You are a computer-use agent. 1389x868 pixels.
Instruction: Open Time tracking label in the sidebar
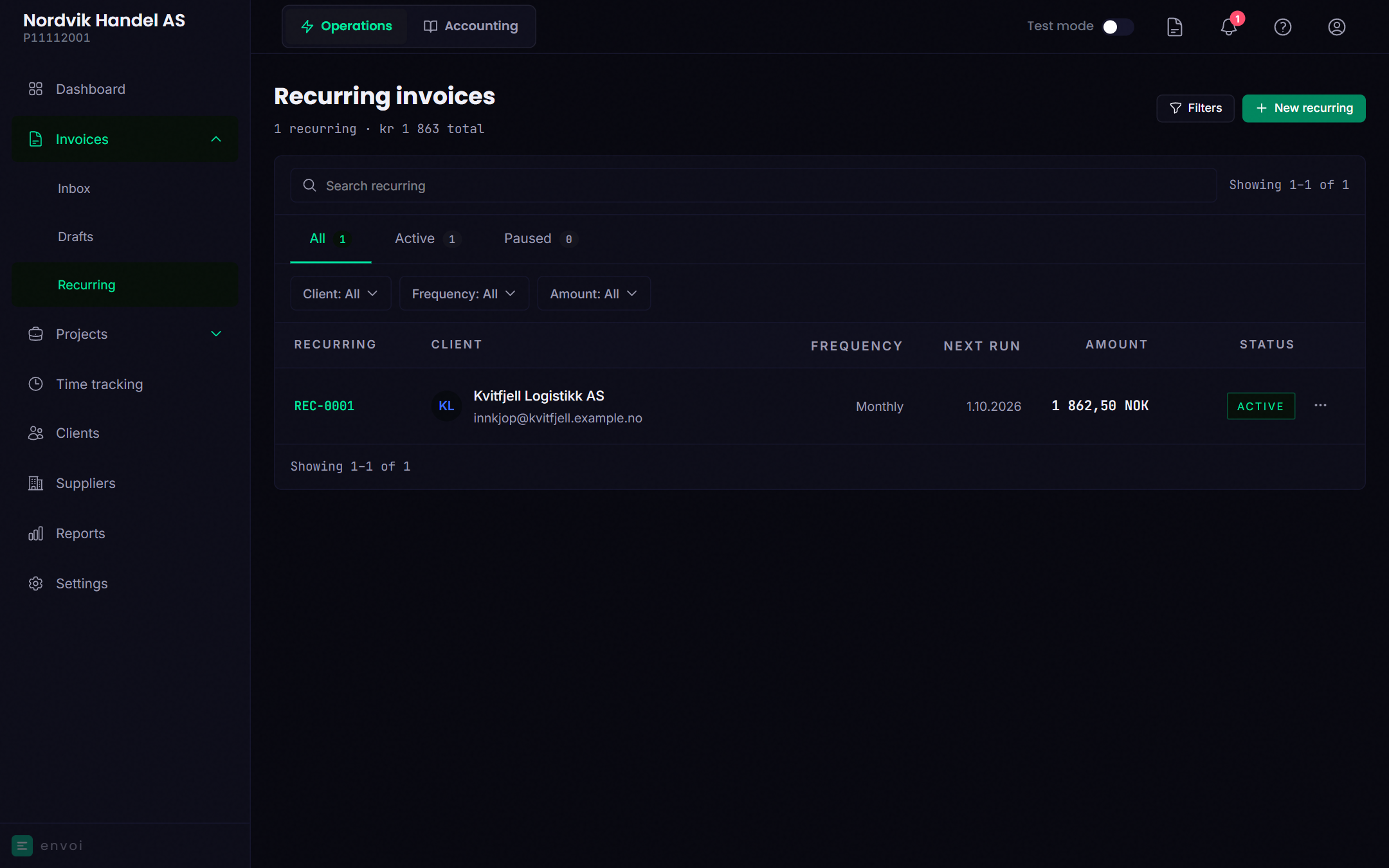[x=99, y=384]
